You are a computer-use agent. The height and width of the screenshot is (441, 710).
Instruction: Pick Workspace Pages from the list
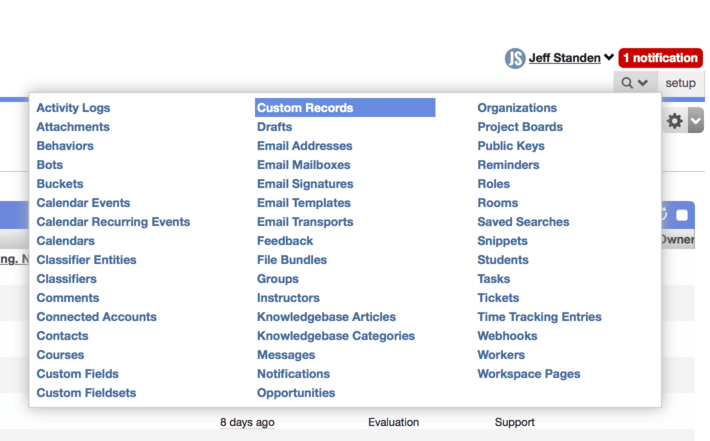(528, 374)
